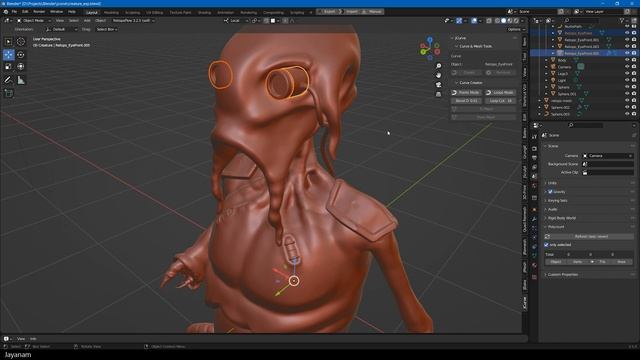This screenshot has height=360, width=640.
Task: Click the blue Z axis on the navigation gizmo
Action: point(430,40)
